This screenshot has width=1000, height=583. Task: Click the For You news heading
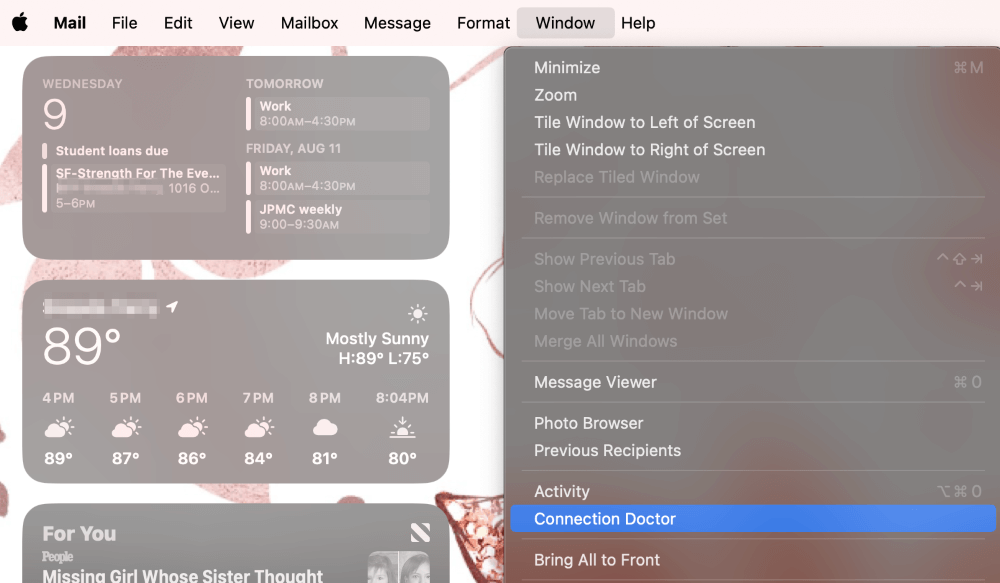[x=79, y=533]
